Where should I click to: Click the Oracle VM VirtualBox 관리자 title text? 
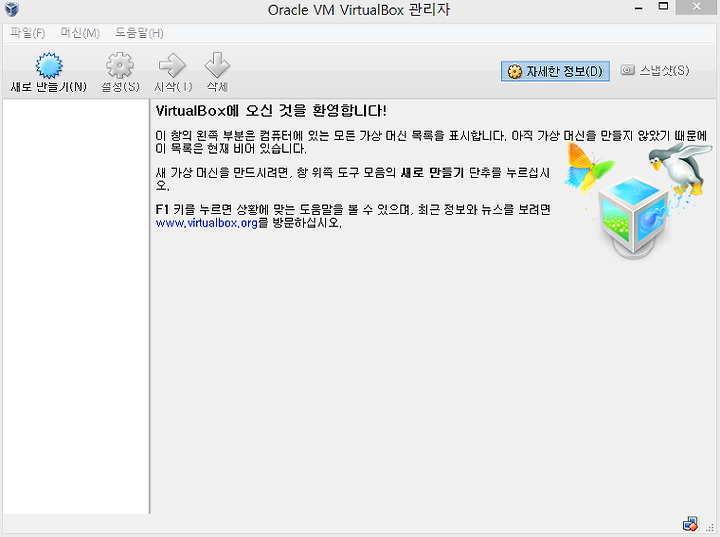click(x=359, y=10)
